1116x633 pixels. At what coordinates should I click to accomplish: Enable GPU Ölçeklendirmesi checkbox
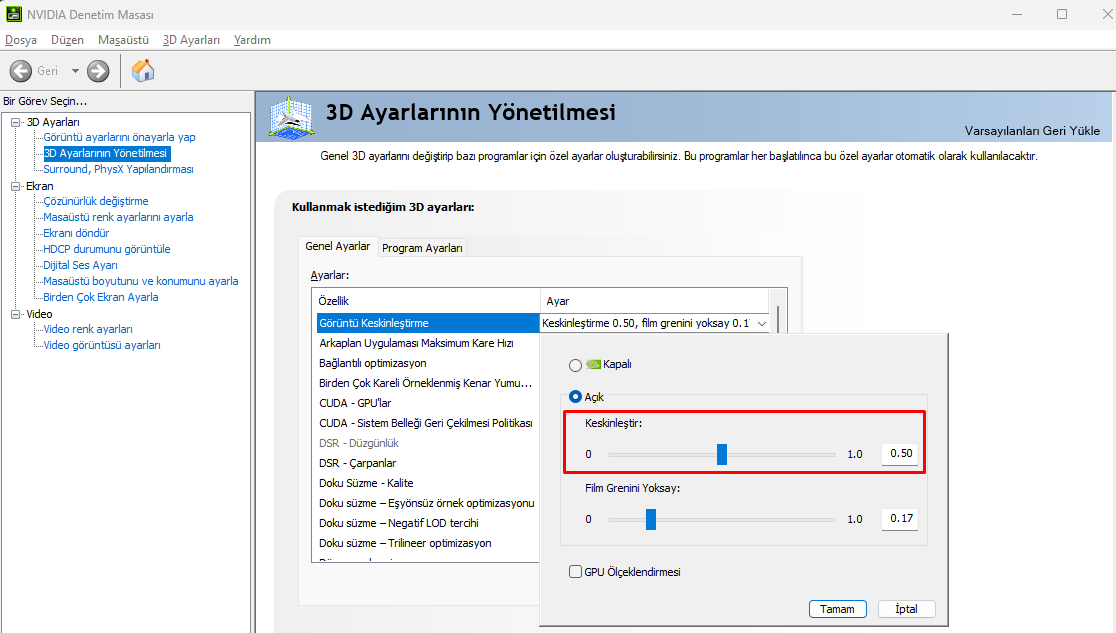(x=575, y=572)
